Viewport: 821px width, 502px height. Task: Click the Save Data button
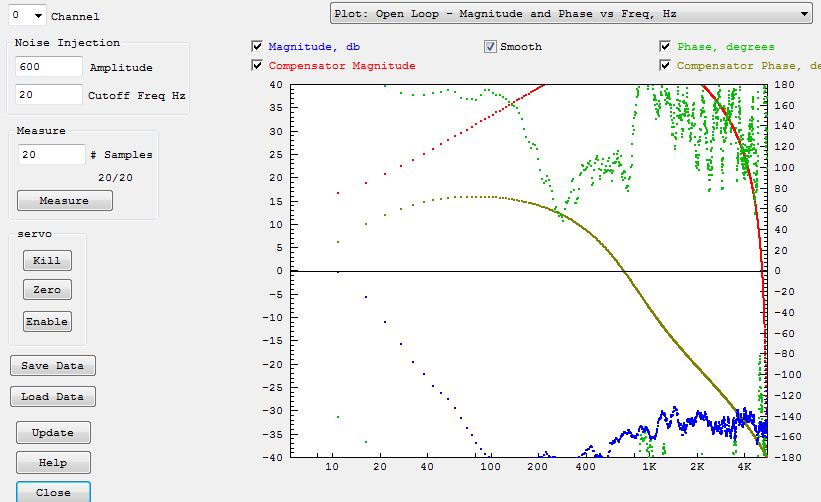pyautogui.click(x=52, y=366)
